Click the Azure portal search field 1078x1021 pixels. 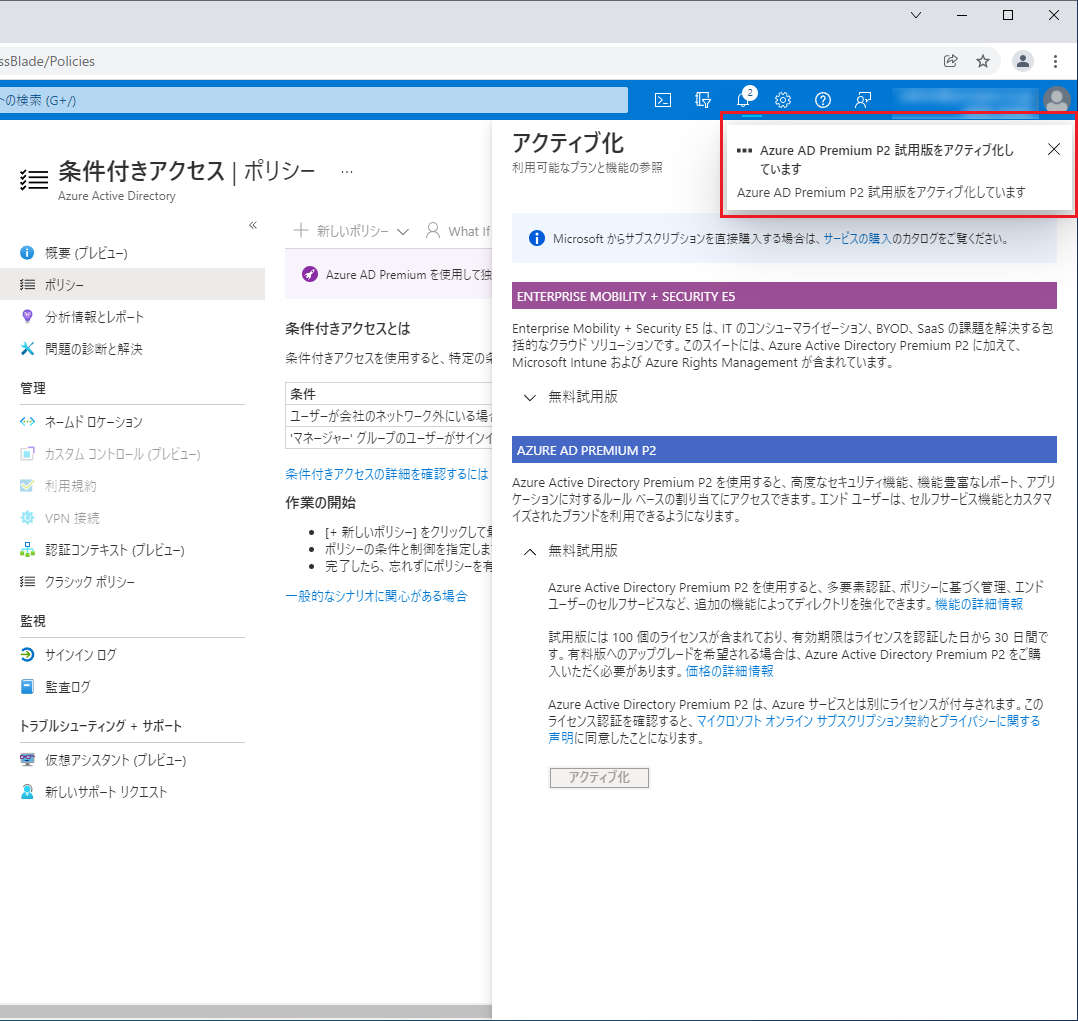click(x=314, y=100)
